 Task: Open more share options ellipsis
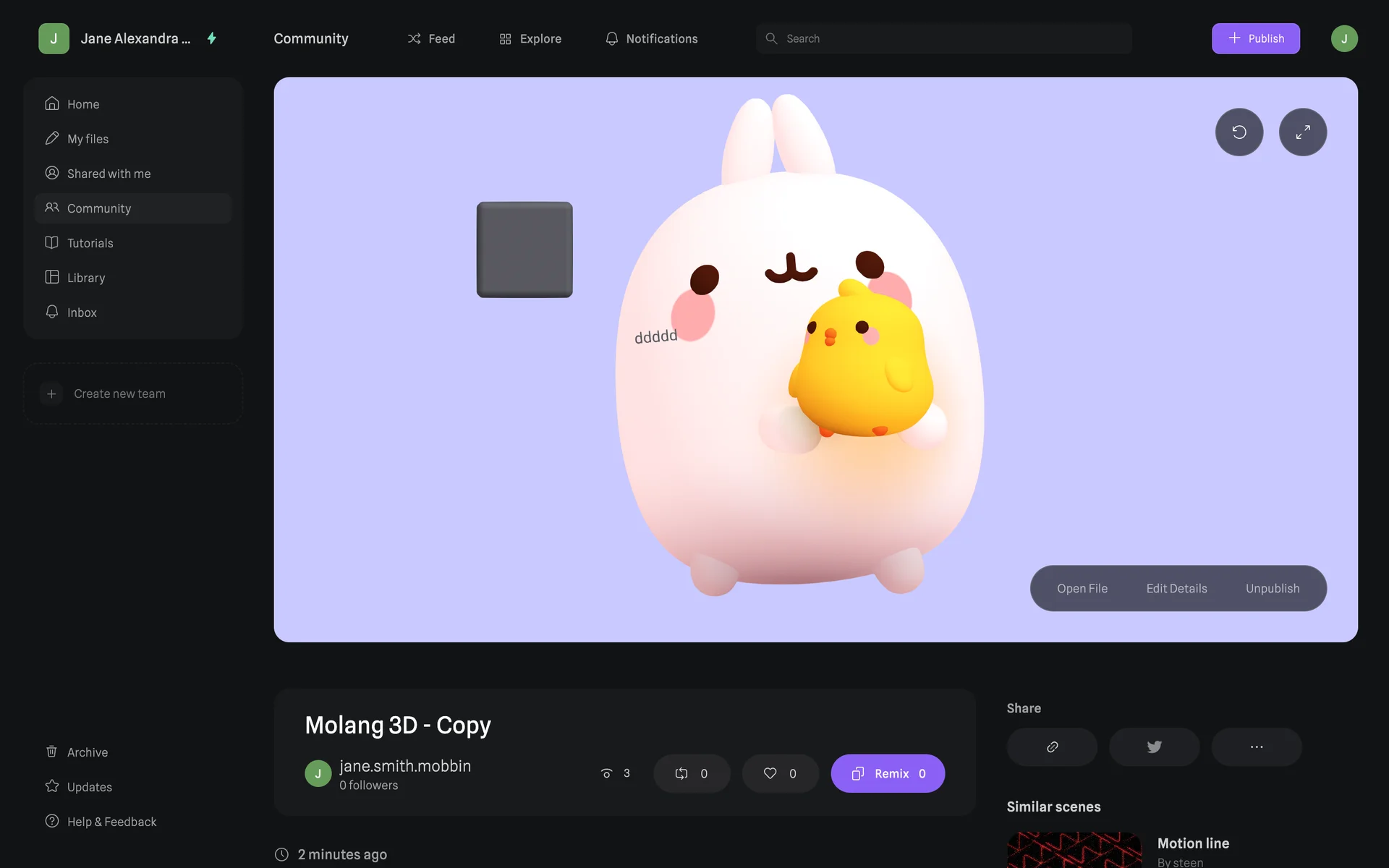(x=1256, y=746)
